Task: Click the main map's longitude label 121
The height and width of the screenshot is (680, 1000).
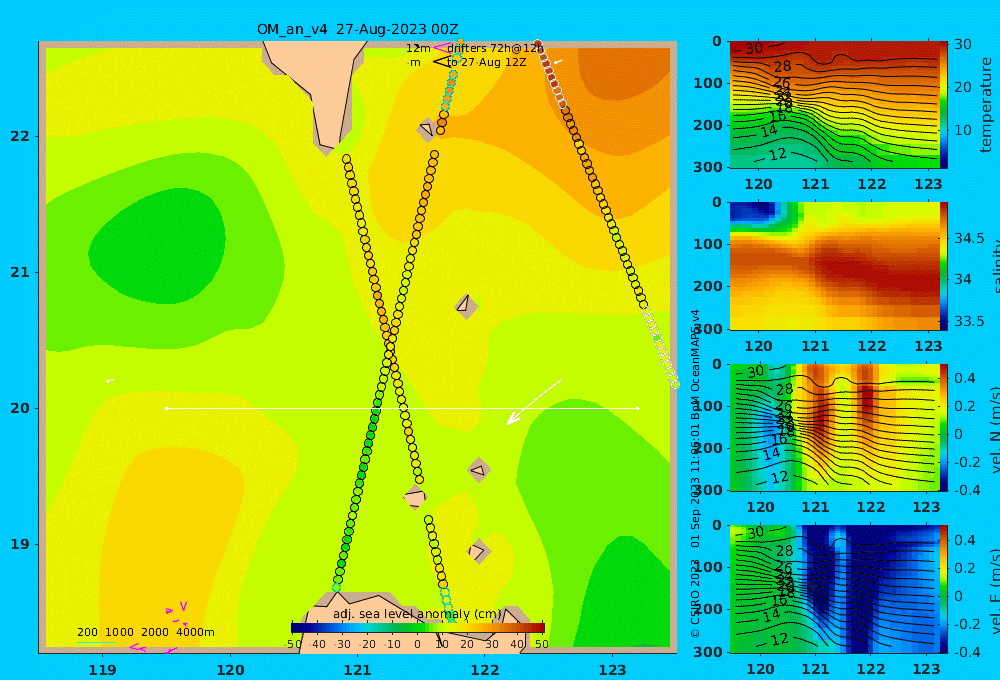Action: tap(357, 670)
